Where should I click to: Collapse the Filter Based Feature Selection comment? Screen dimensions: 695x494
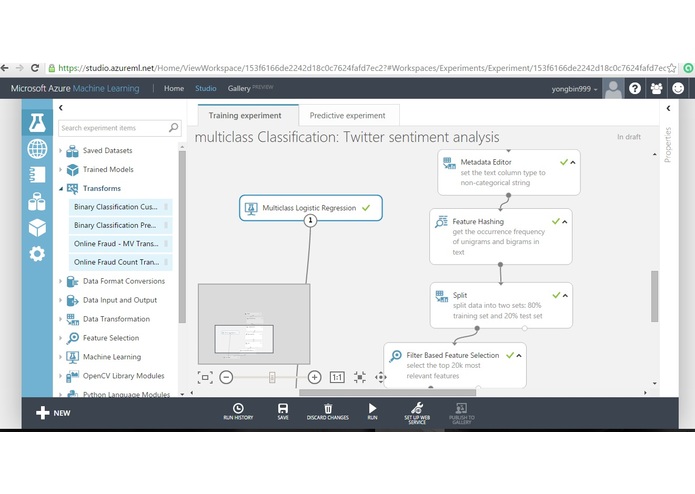[x=519, y=355]
